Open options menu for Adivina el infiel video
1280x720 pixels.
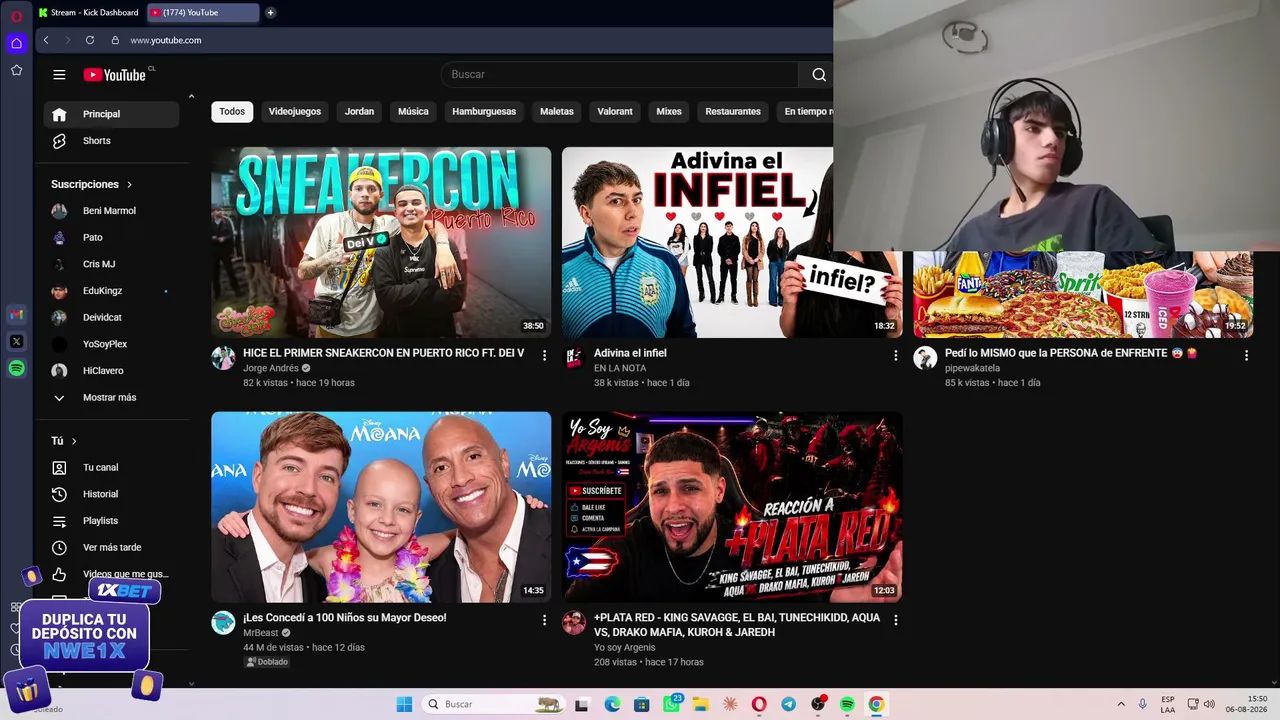click(x=895, y=355)
